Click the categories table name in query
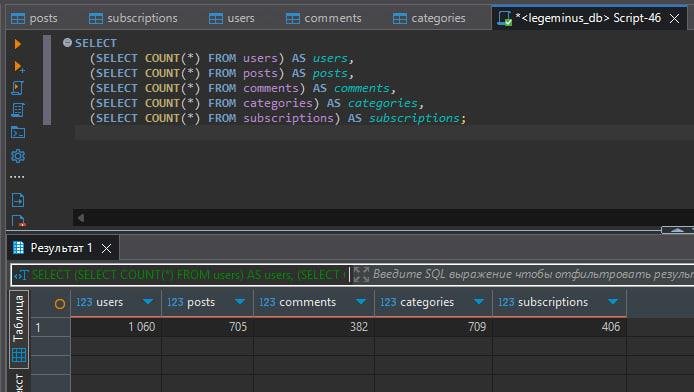The width and height of the screenshot is (694, 392). coord(278,103)
